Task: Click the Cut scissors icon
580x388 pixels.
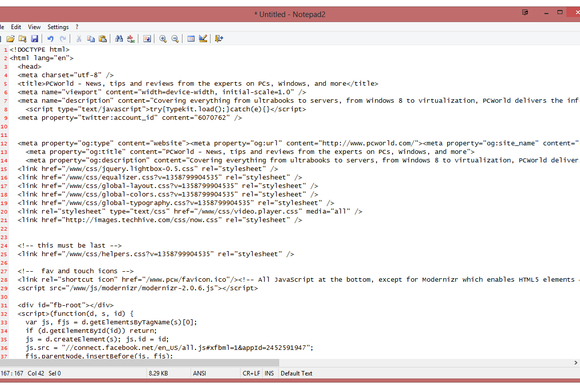Action: pos(78,38)
